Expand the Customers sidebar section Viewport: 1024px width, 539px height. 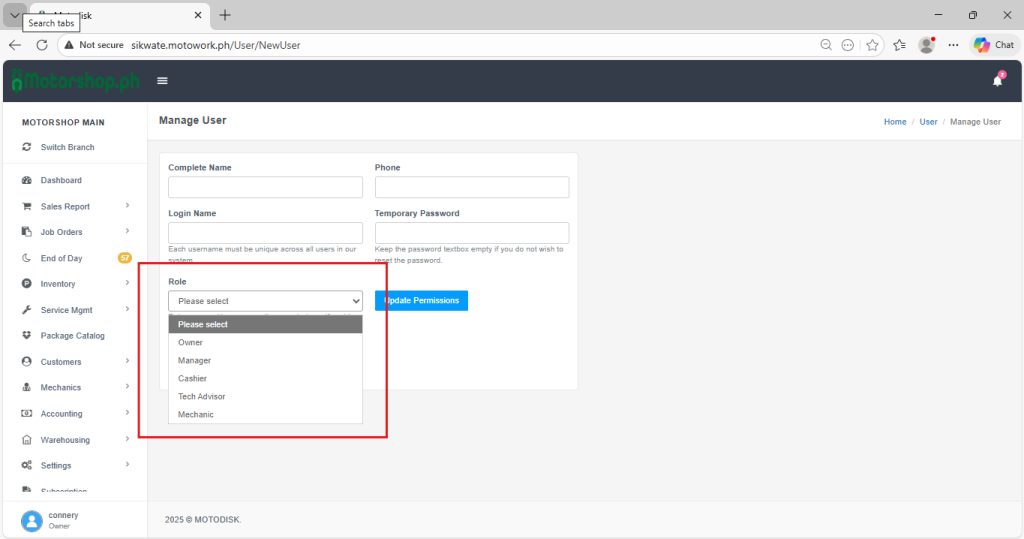(127, 361)
